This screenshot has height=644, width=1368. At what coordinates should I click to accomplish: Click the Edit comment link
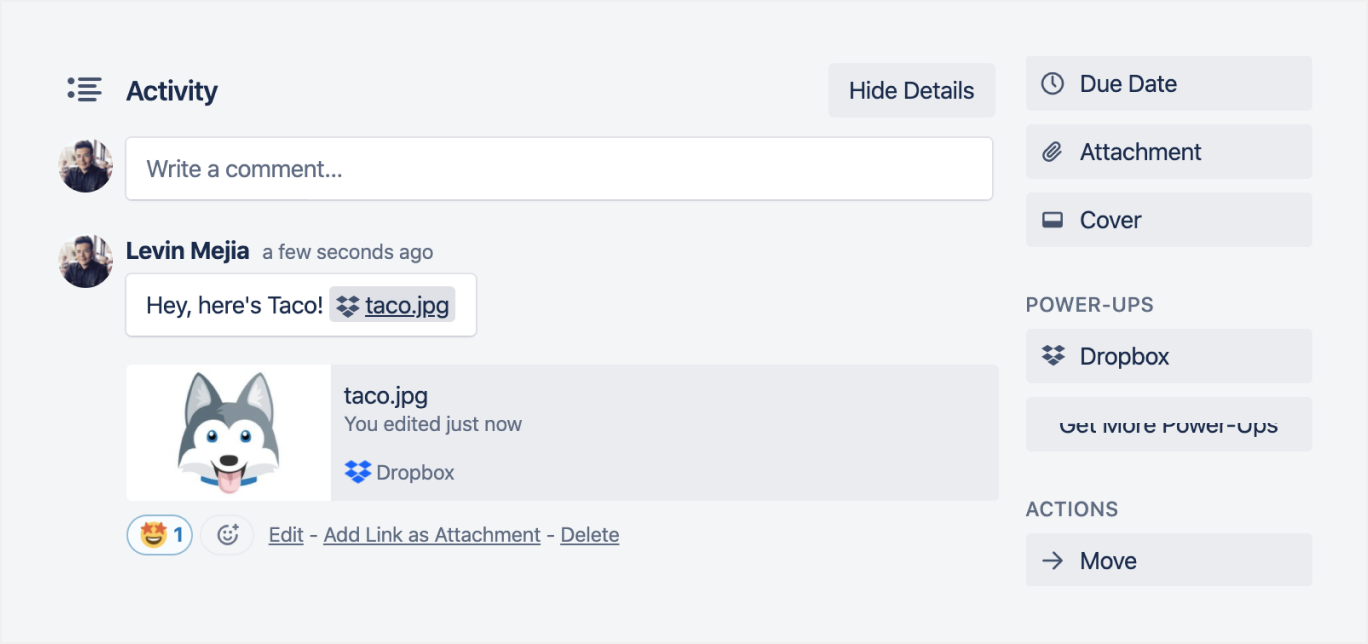click(286, 535)
